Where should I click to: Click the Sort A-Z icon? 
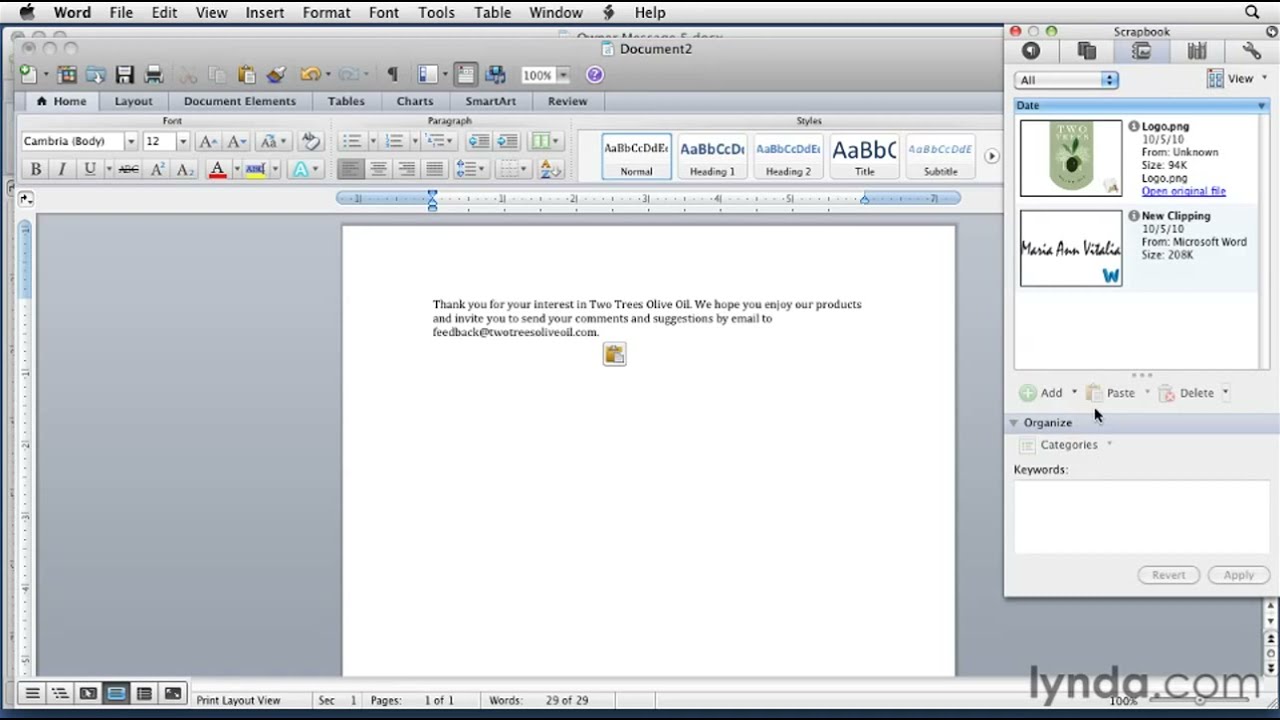coord(549,169)
